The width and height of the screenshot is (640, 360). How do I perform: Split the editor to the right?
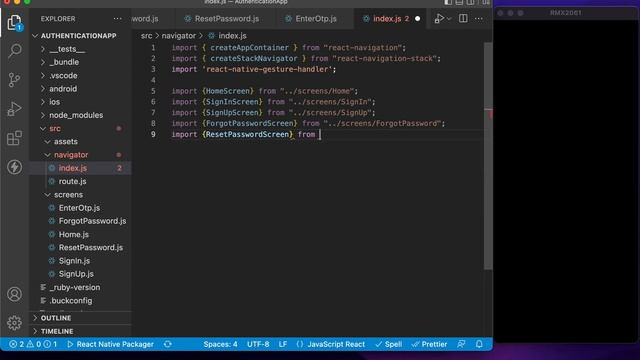pos(463,18)
